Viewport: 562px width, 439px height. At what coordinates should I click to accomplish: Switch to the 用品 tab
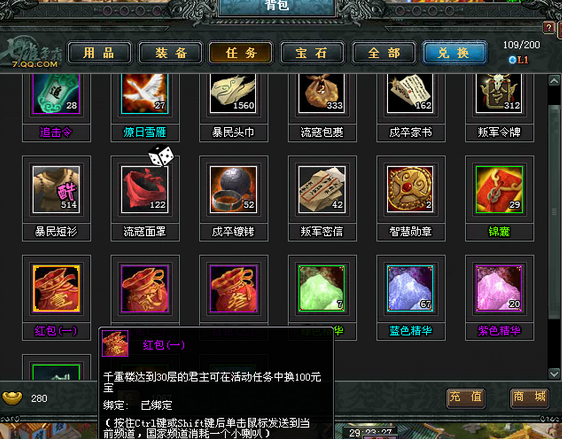[99, 53]
